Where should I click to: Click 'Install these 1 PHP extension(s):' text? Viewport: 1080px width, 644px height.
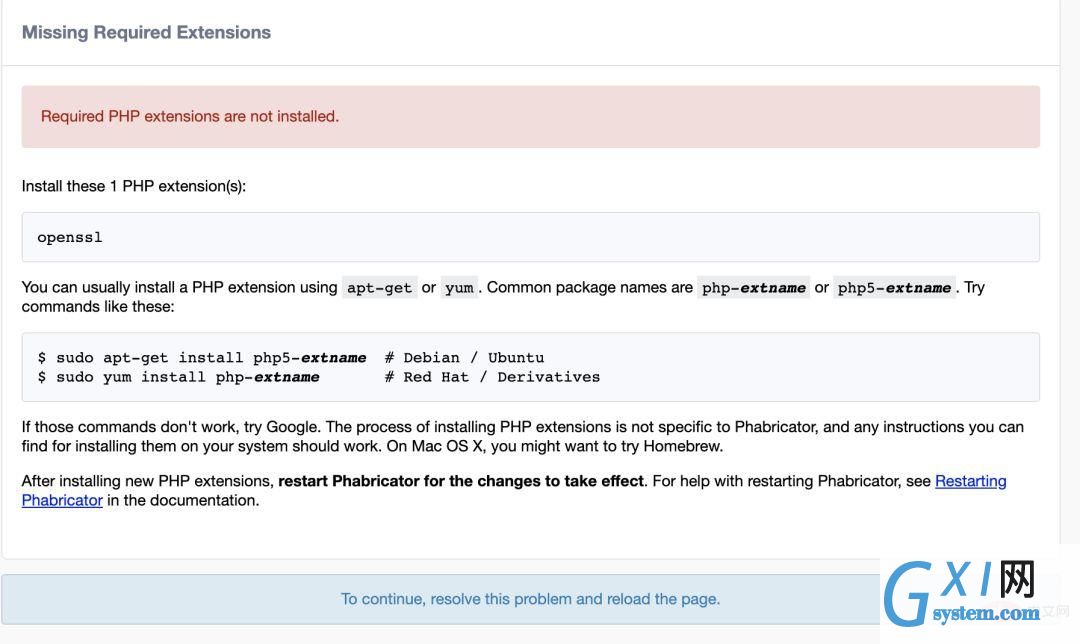click(134, 186)
